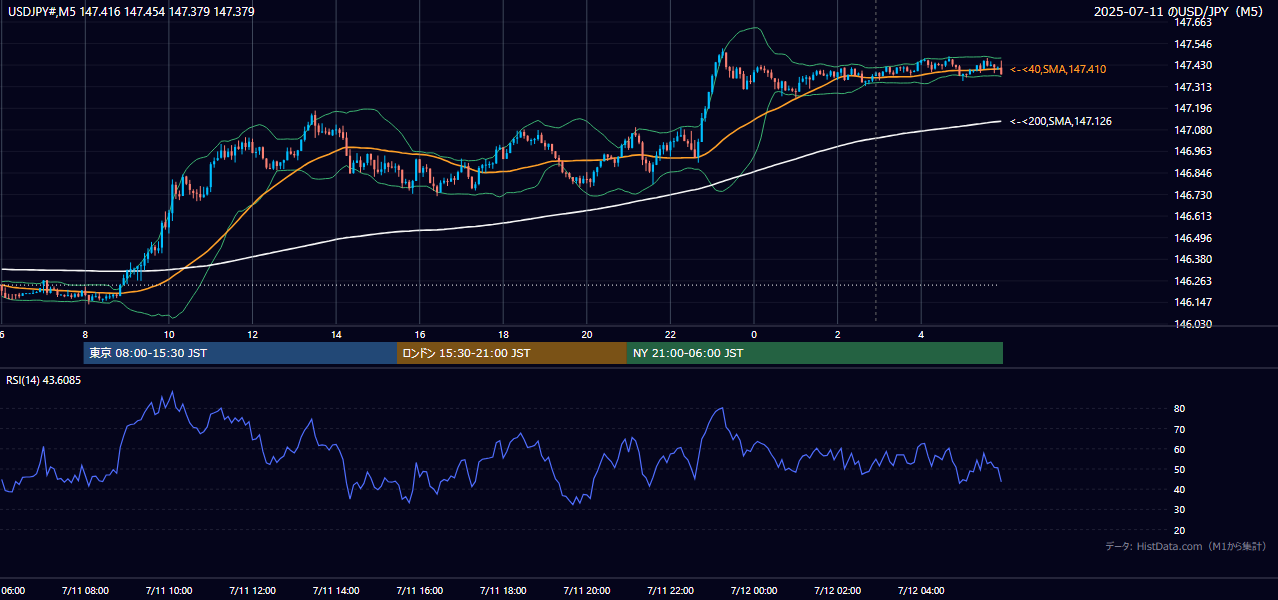Viewport: 1278px width, 600px height.
Task: Click hour label 10 under the price chart
Action: pos(169,334)
